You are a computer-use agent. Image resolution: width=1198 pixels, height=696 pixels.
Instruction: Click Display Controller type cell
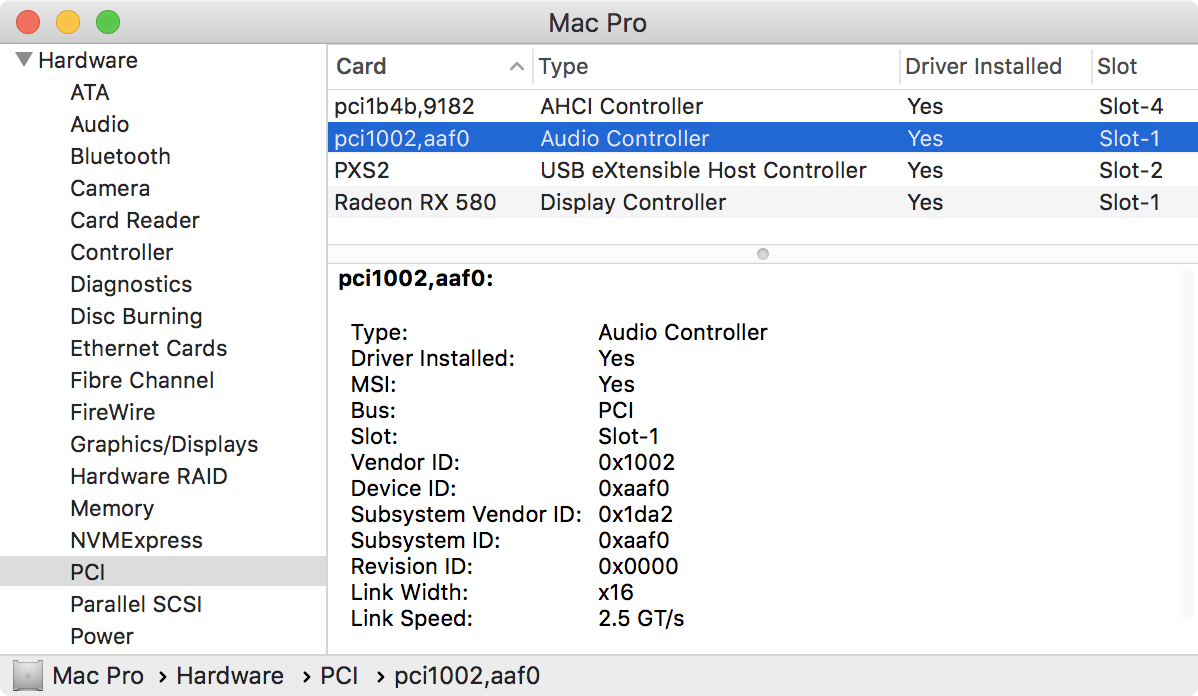tap(633, 202)
